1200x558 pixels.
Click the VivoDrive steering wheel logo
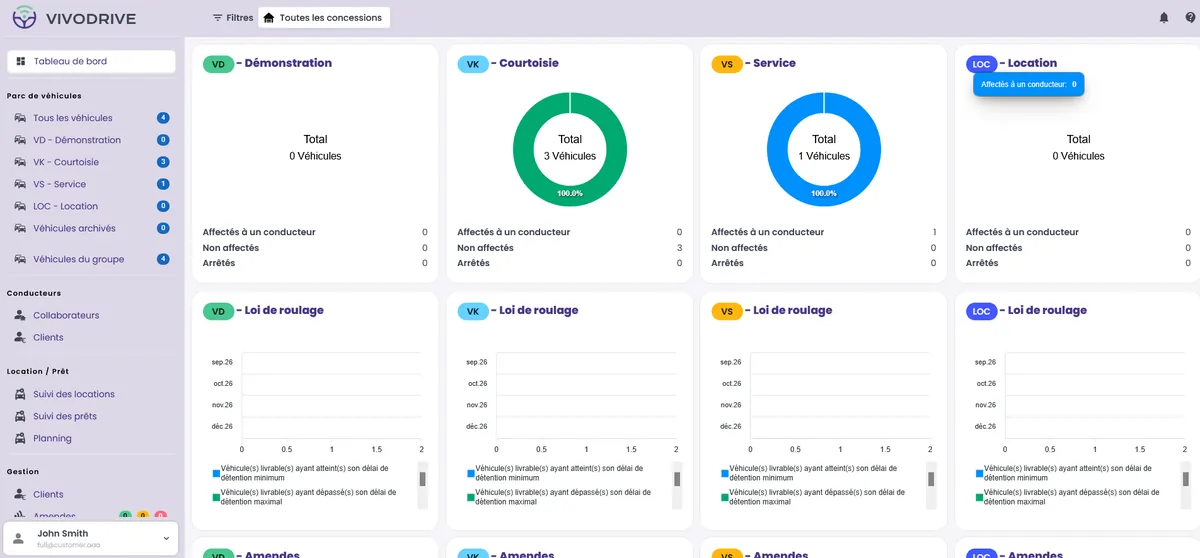point(24,18)
